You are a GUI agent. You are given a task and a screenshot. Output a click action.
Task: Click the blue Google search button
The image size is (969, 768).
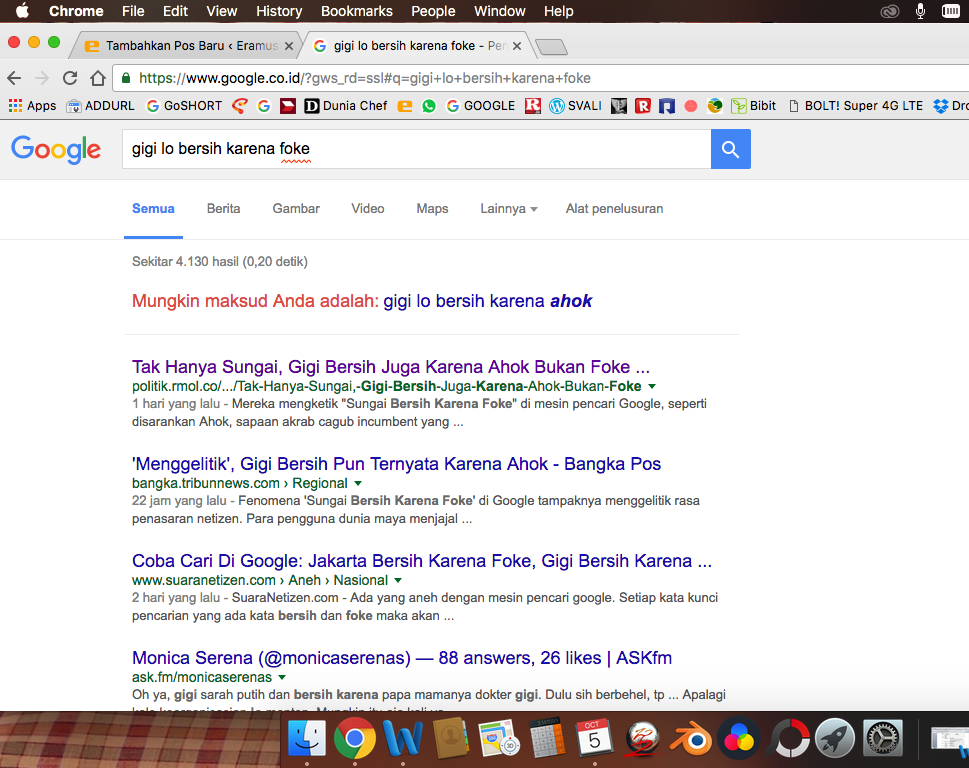730,149
